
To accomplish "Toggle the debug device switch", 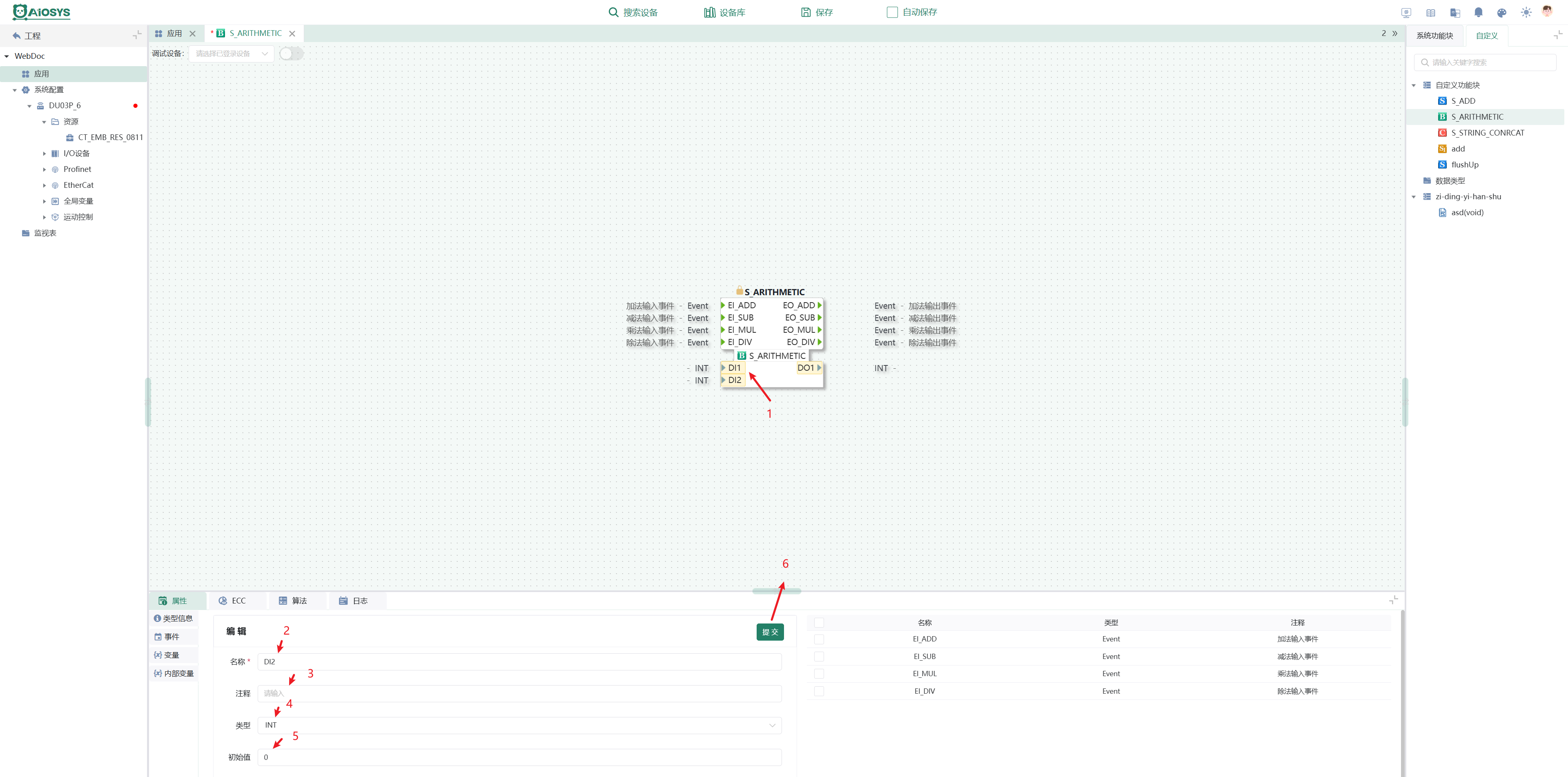I will (291, 53).
